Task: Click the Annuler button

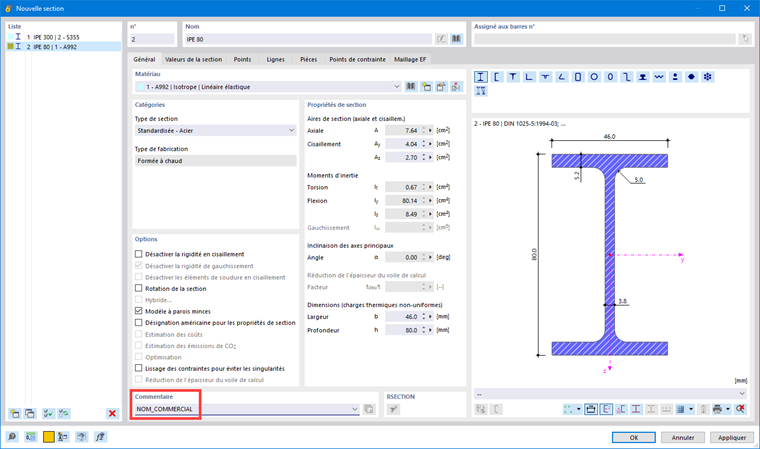Action: (x=682, y=437)
